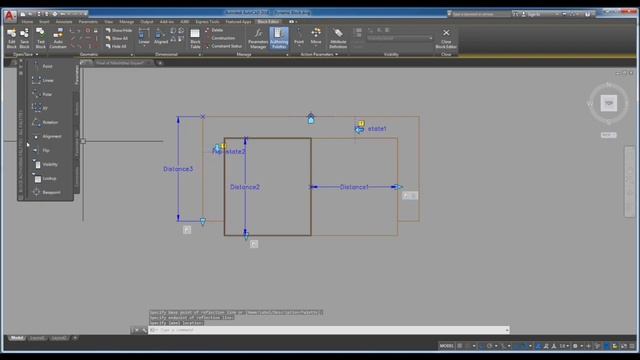Expand the Open/Save panel dropdown
Viewport: 640px width, 360px height.
point(37,54)
